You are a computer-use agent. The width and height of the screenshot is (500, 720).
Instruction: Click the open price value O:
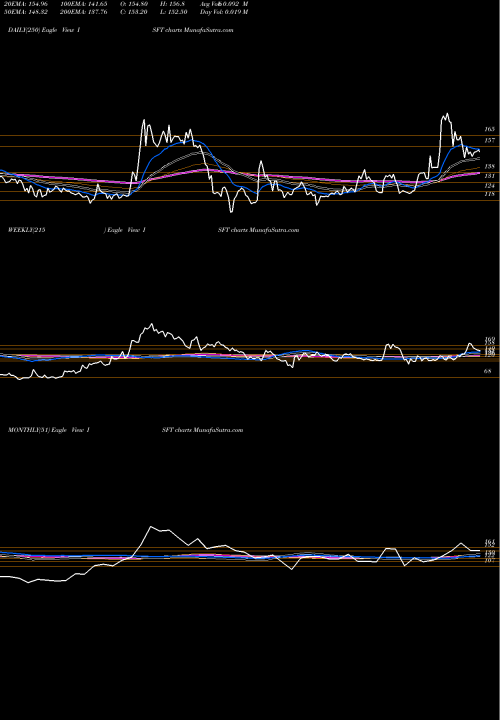(x=134, y=4)
